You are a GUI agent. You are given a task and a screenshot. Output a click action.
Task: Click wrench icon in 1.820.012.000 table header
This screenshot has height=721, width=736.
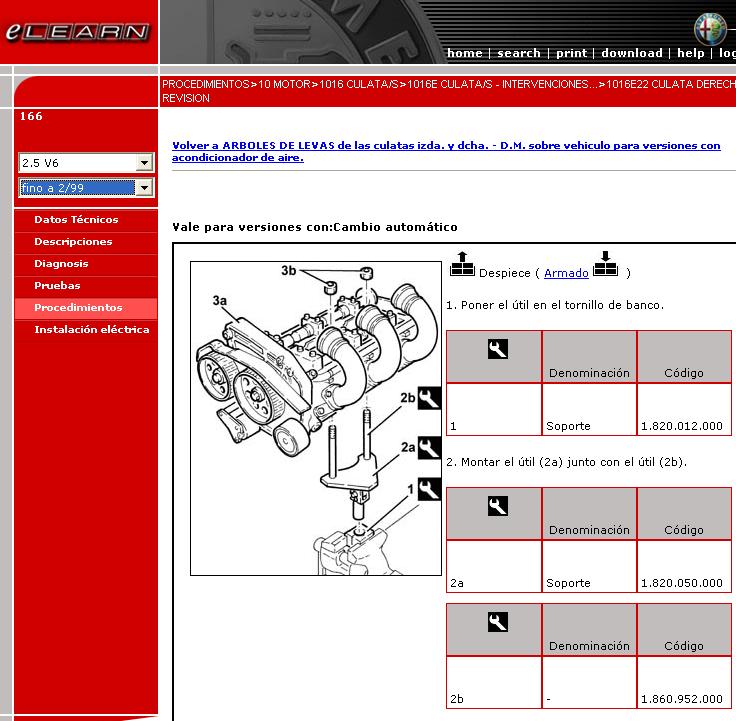[x=497, y=349]
